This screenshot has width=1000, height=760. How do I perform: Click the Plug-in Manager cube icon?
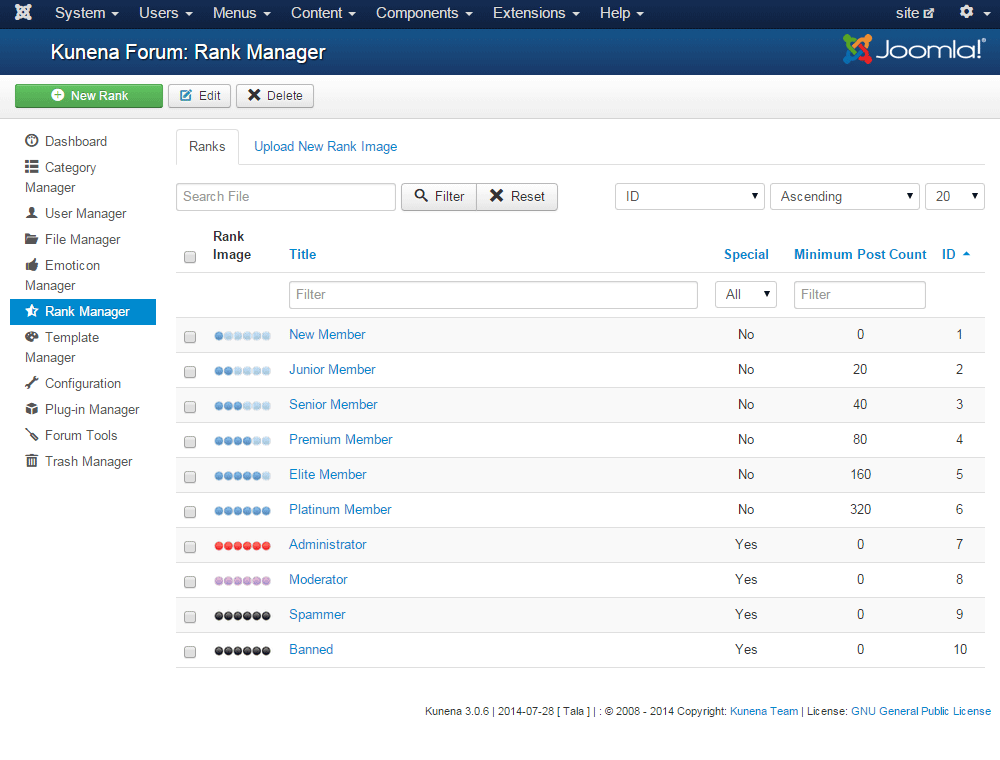tap(31, 409)
